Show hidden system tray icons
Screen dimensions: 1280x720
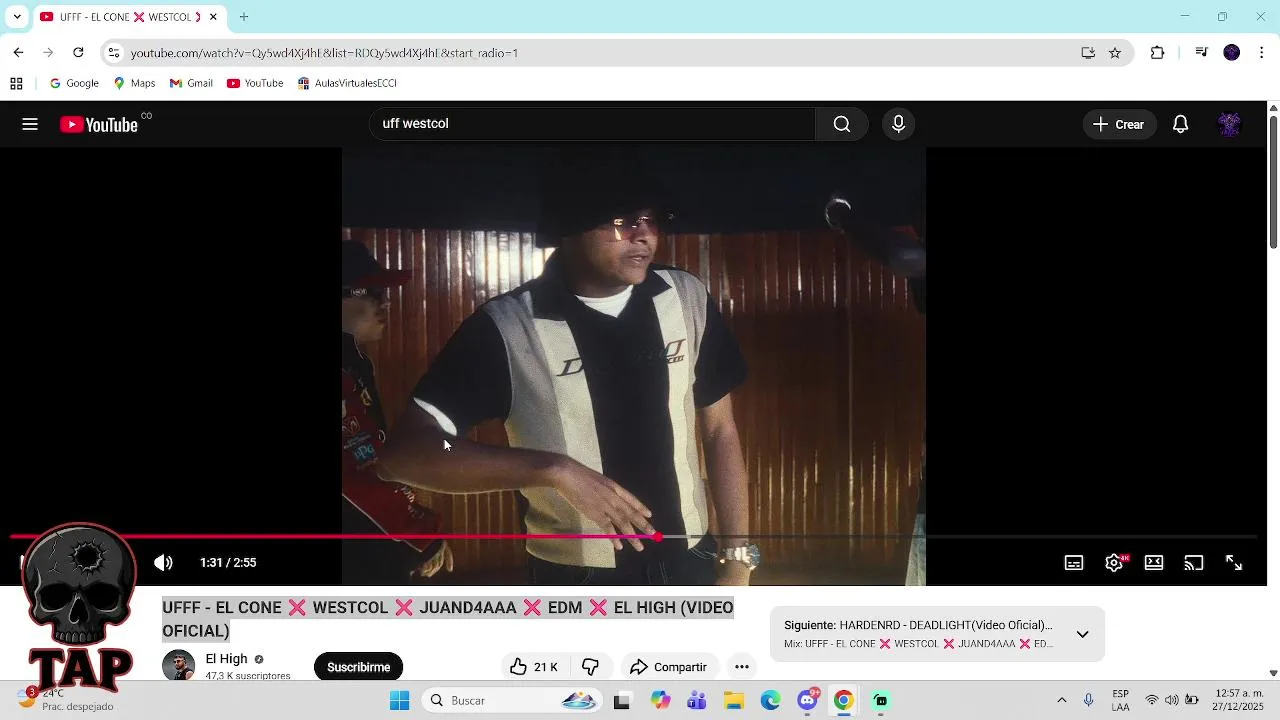[x=1062, y=700]
